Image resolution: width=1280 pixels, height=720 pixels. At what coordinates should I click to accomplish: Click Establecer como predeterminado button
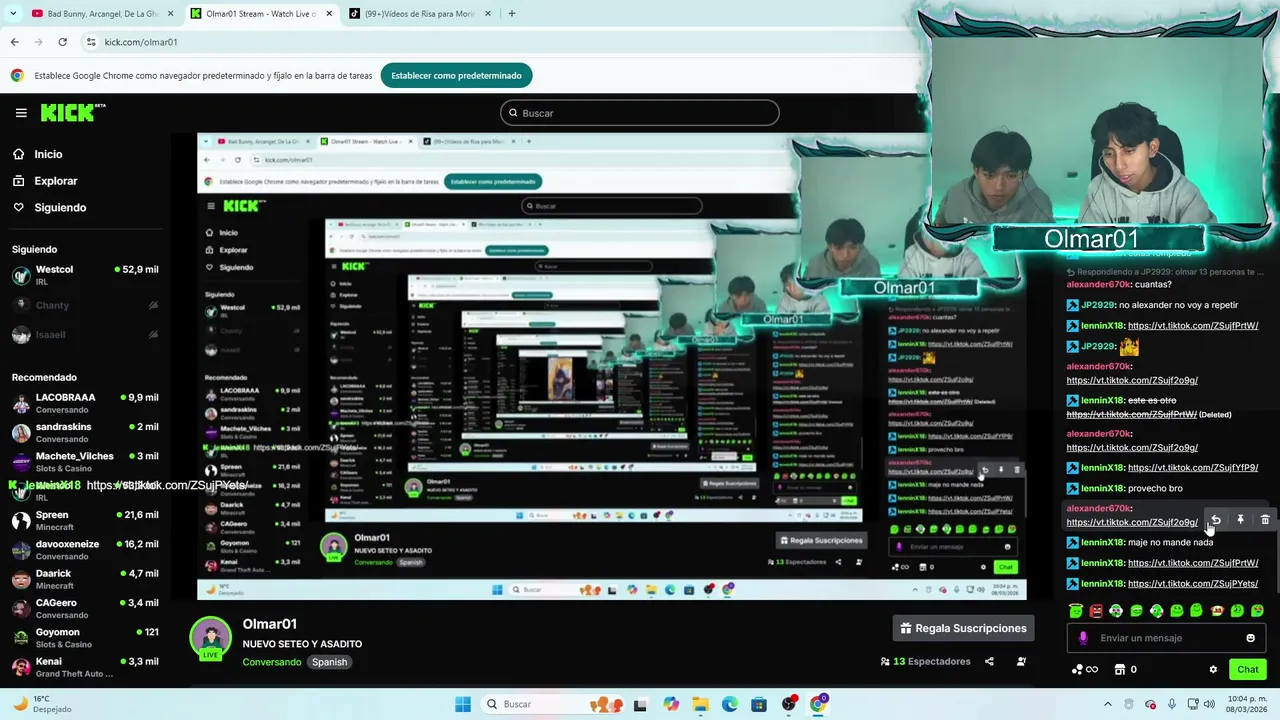pyautogui.click(x=456, y=76)
